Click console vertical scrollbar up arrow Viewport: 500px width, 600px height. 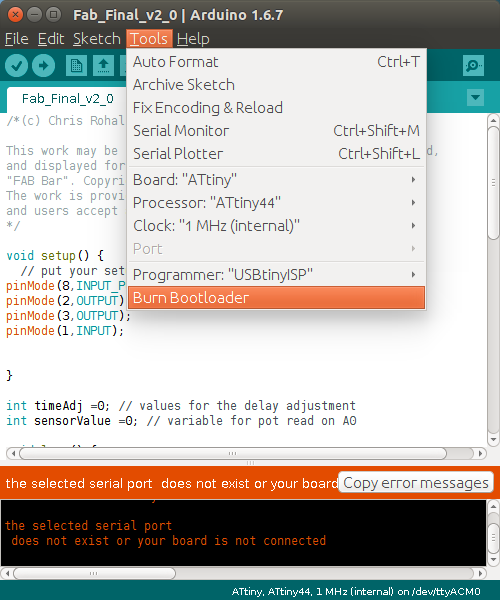493,507
